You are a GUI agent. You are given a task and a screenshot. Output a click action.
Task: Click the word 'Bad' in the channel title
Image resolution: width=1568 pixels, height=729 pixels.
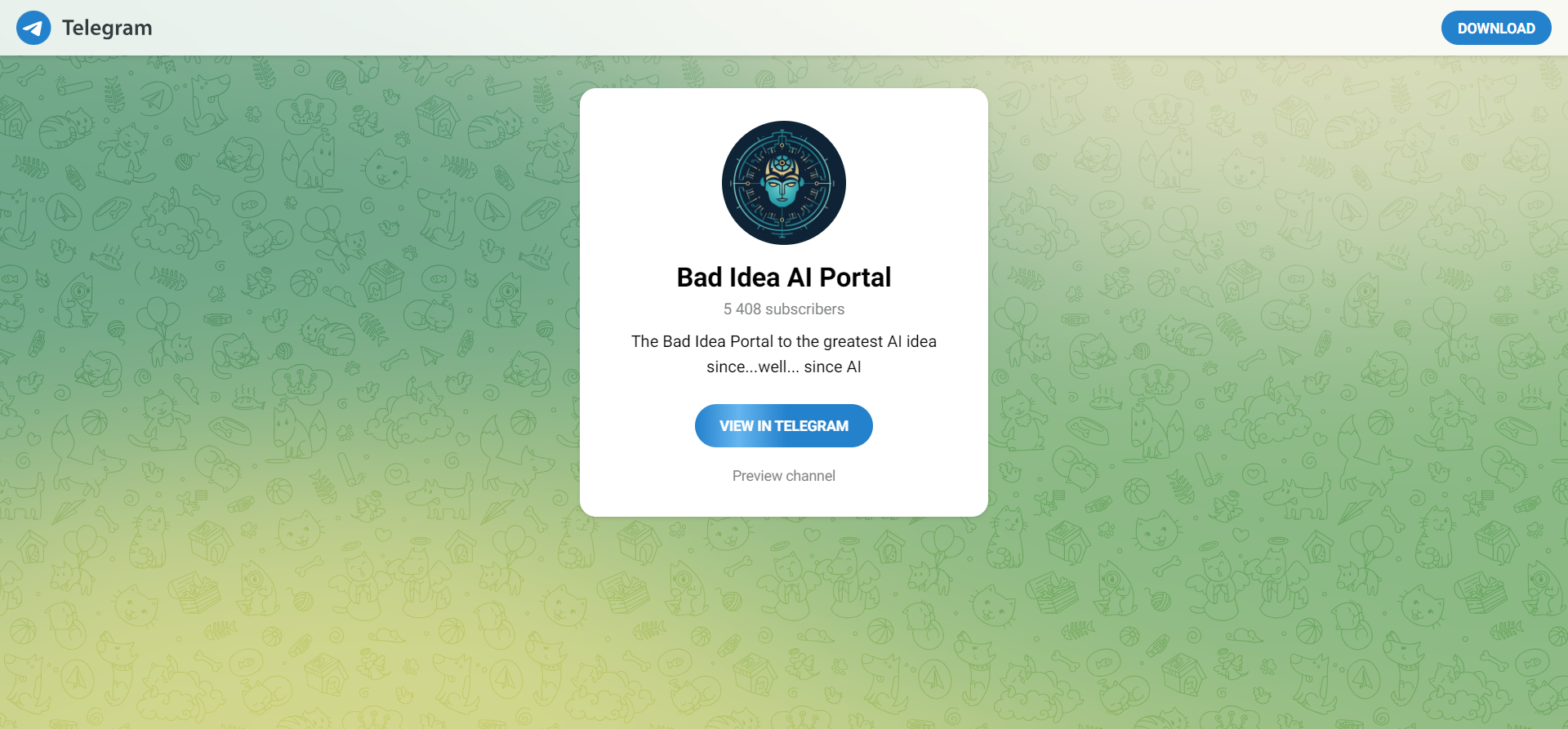(x=700, y=278)
